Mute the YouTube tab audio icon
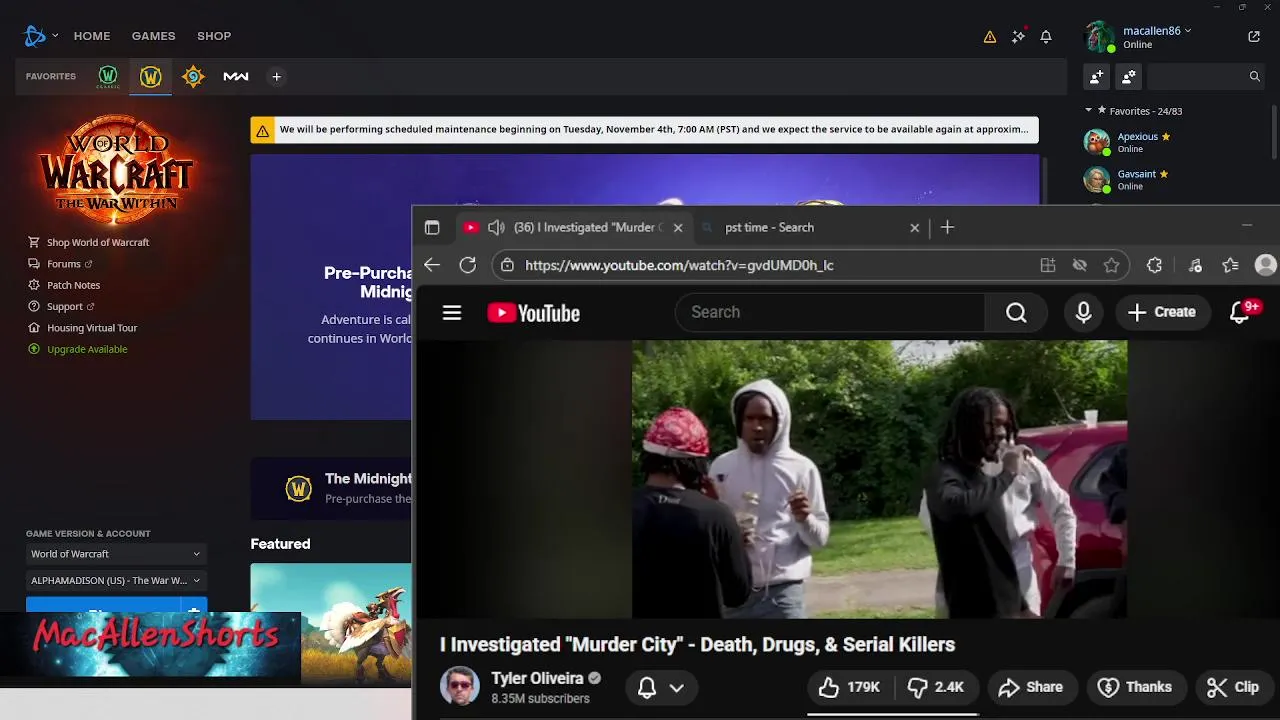Viewport: 1280px width, 720px height. point(496,228)
